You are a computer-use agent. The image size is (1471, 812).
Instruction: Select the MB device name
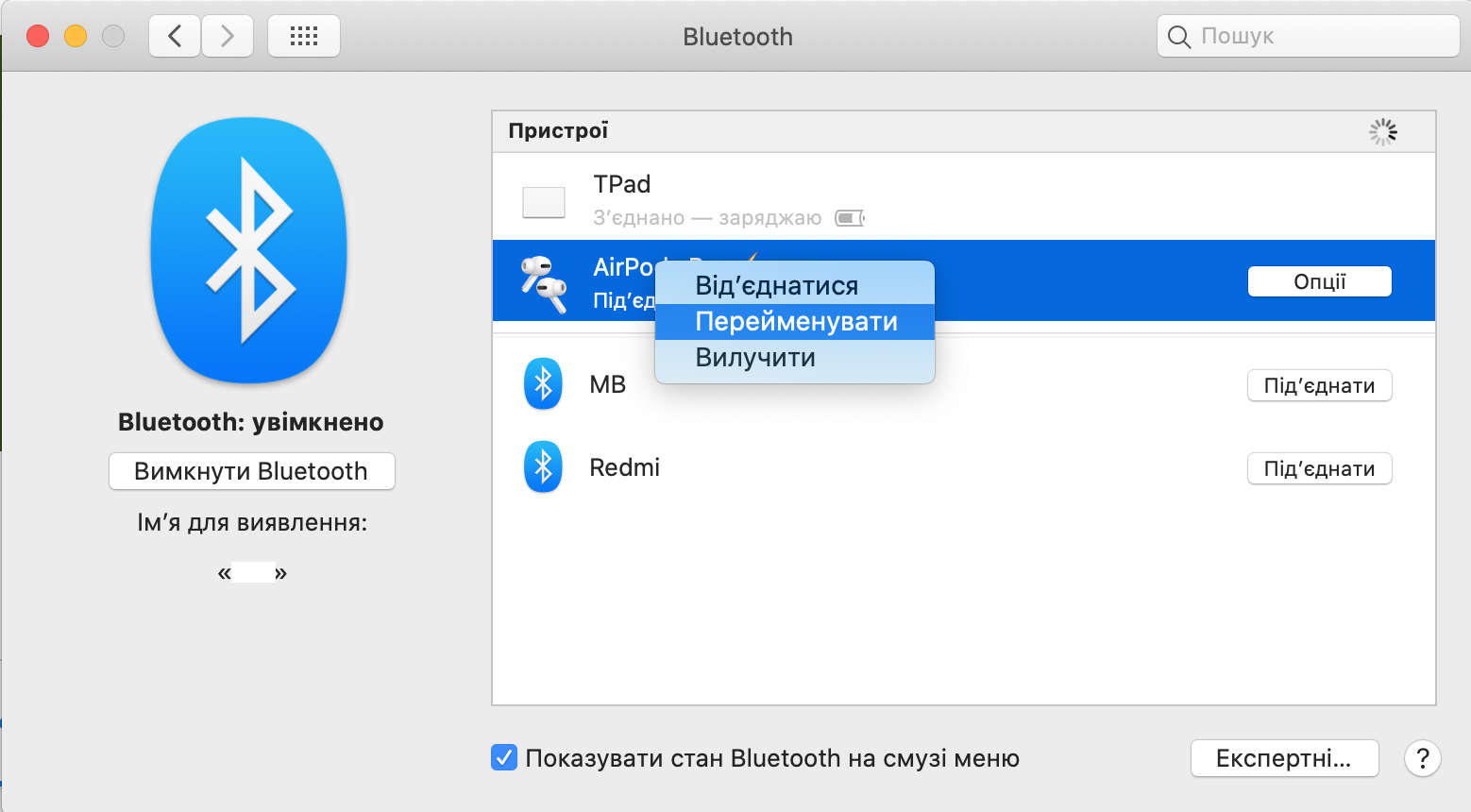pyautogui.click(x=607, y=384)
